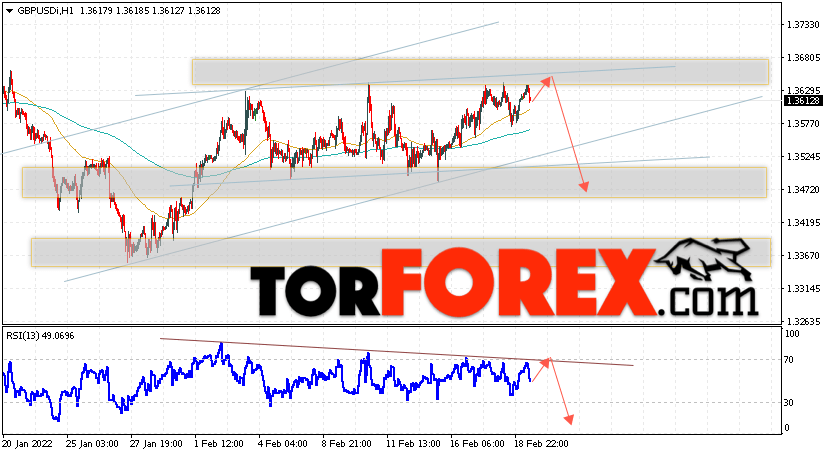
Task: Select the RSI 0 level label
Action: pyautogui.click(x=787, y=428)
